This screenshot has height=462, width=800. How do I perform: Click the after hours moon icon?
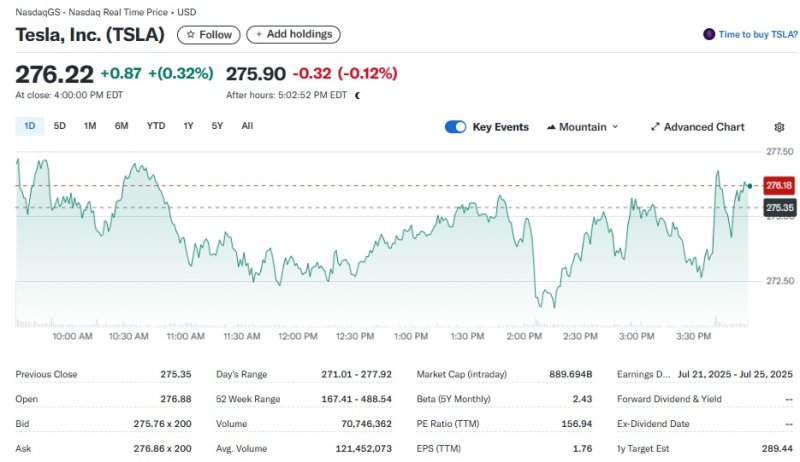357,95
